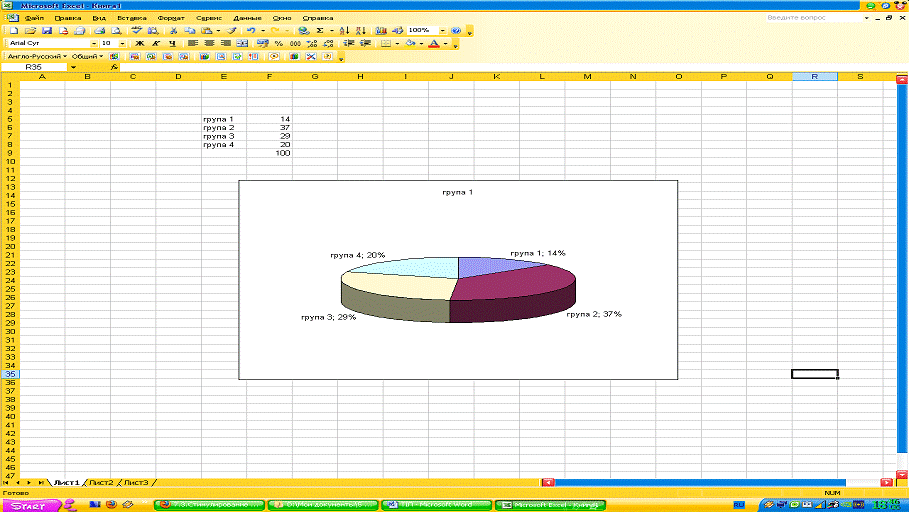Click the function fx icon
909x512 pixels.
click(114, 67)
